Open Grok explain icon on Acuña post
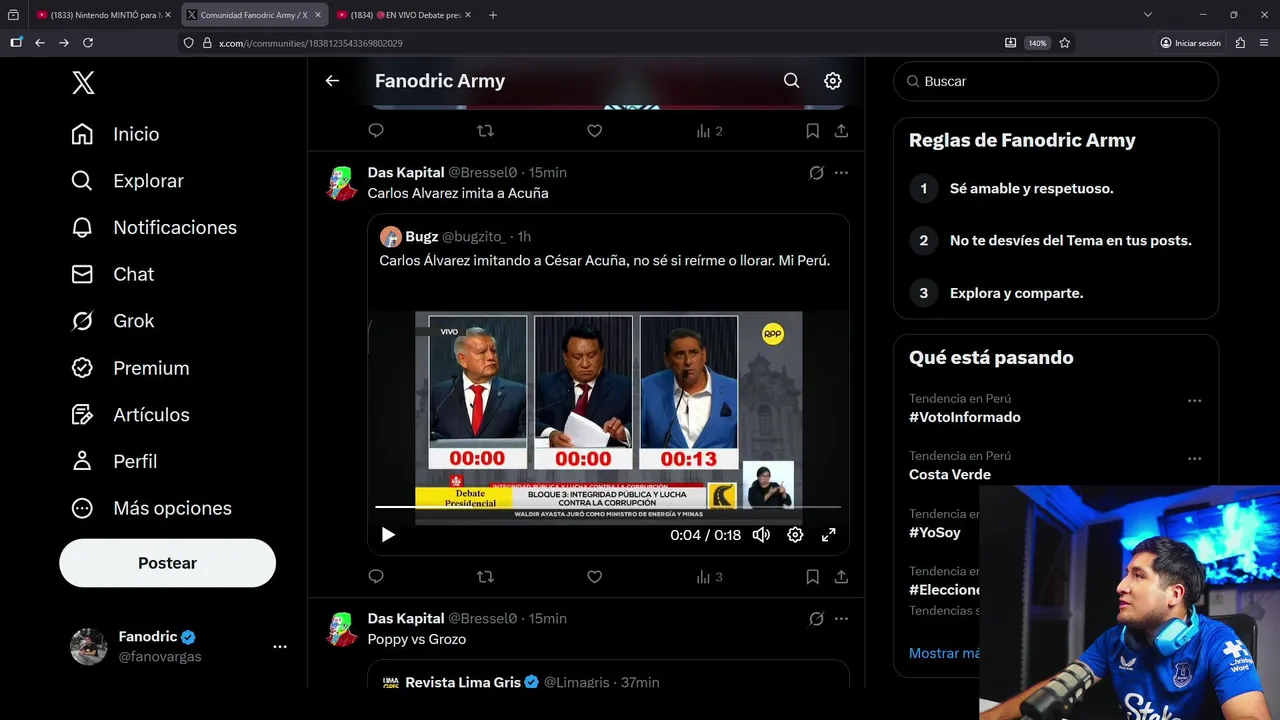 pos(816,173)
